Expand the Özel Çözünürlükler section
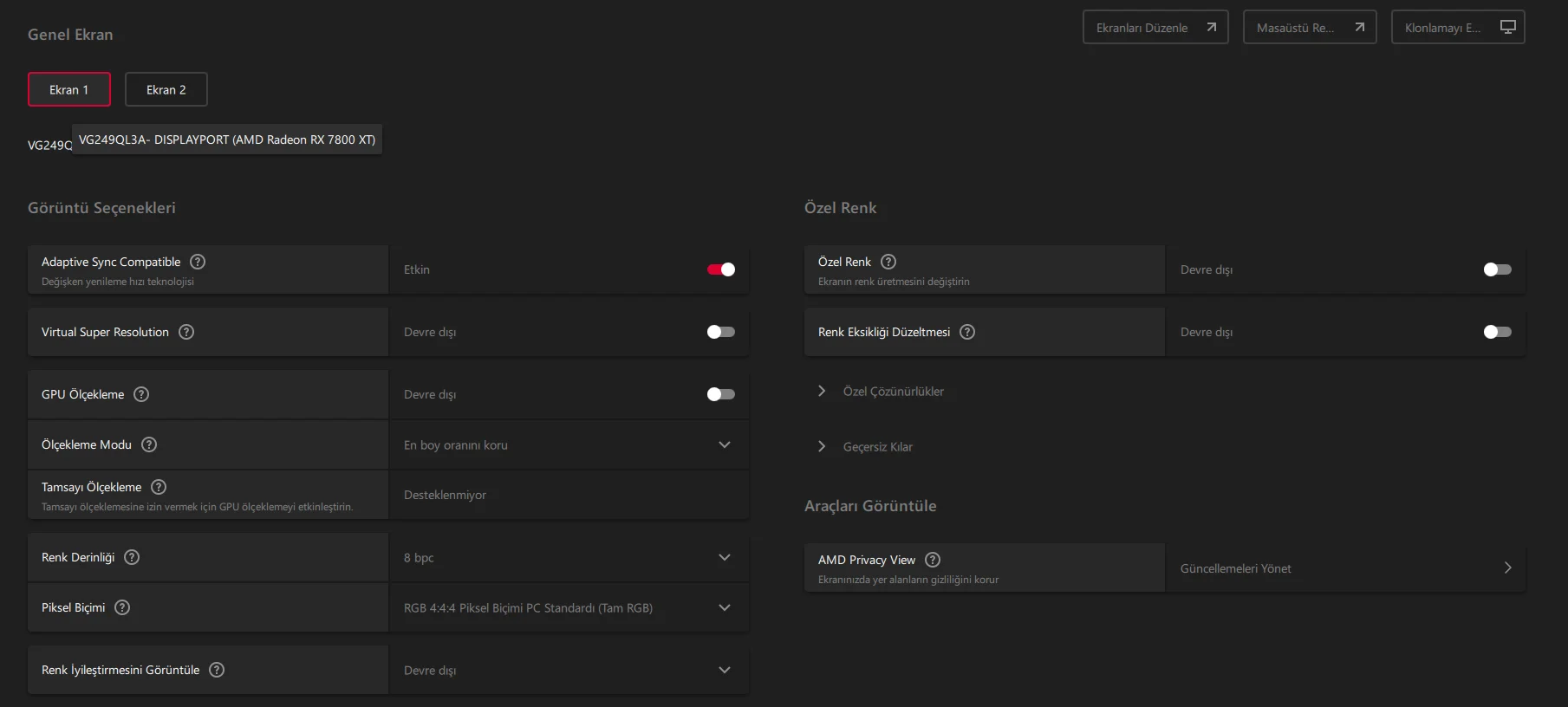1568x707 pixels. coord(893,392)
